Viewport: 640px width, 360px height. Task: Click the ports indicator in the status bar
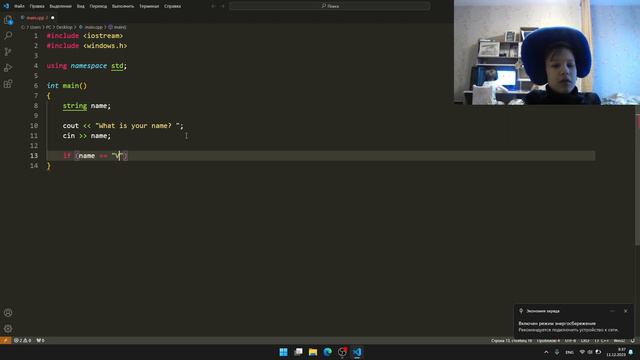coord(40,340)
